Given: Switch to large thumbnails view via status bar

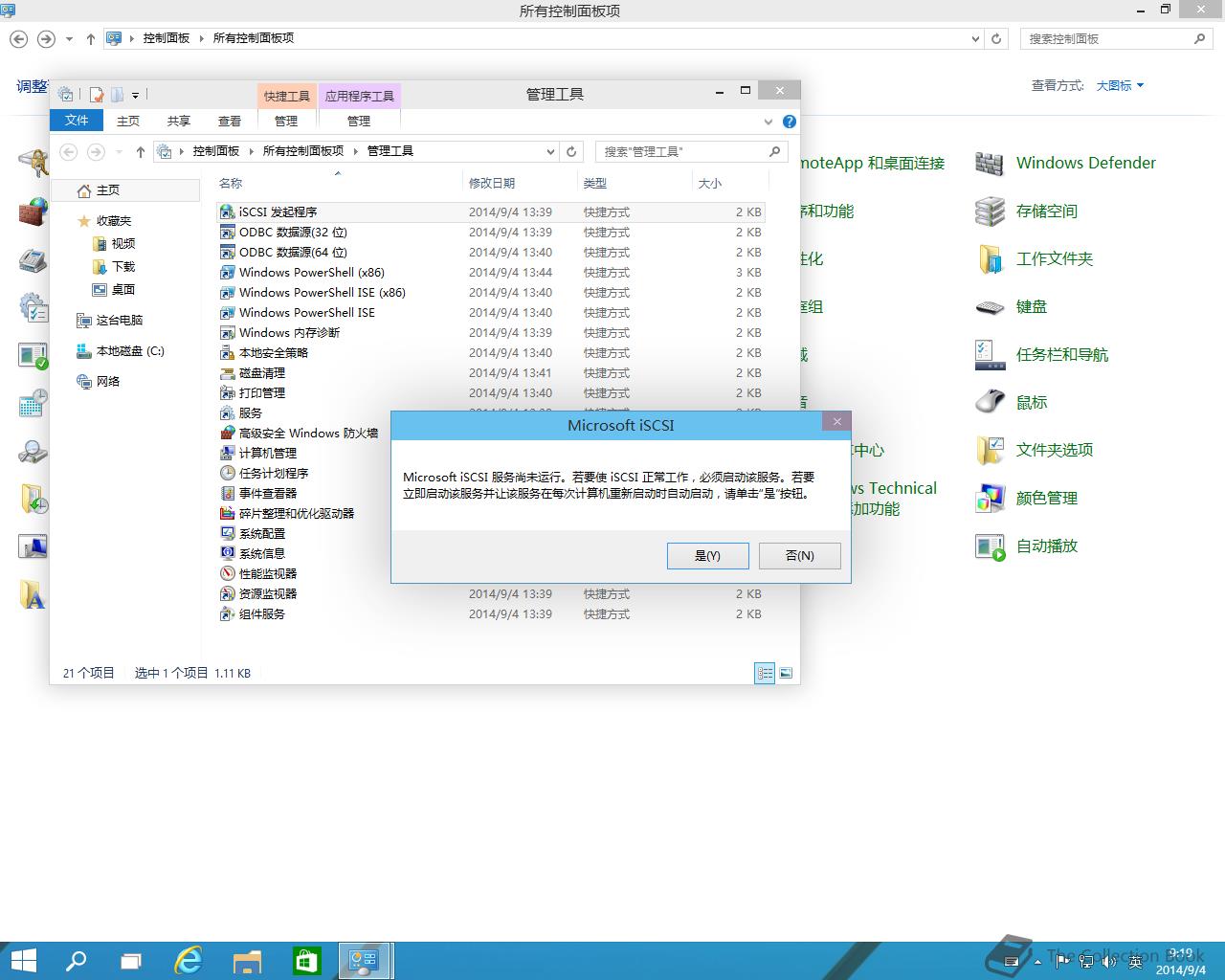Looking at the screenshot, I should (x=786, y=673).
